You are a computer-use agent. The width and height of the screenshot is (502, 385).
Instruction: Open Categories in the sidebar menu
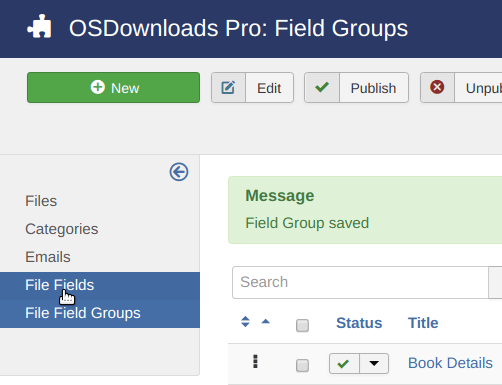tap(62, 229)
